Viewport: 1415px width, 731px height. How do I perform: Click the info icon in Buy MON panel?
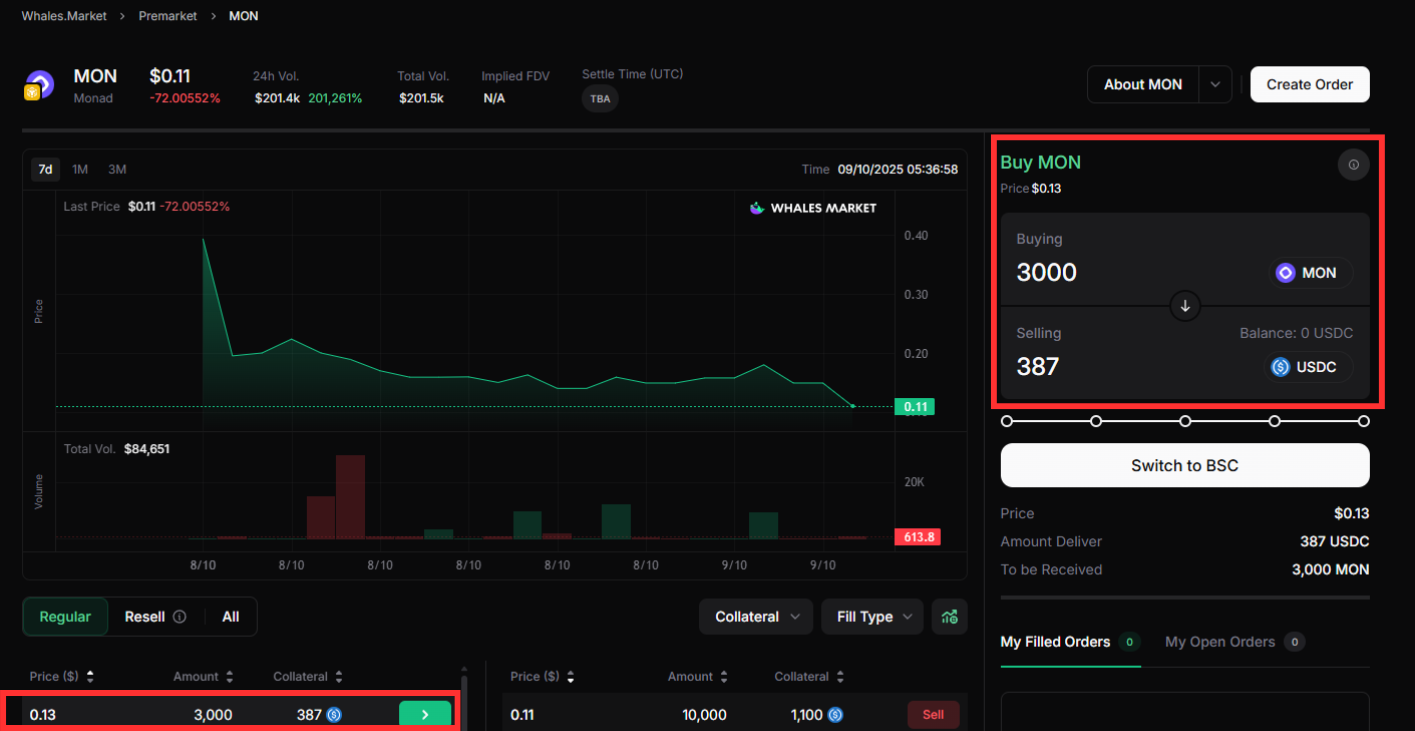click(x=1353, y=165)
